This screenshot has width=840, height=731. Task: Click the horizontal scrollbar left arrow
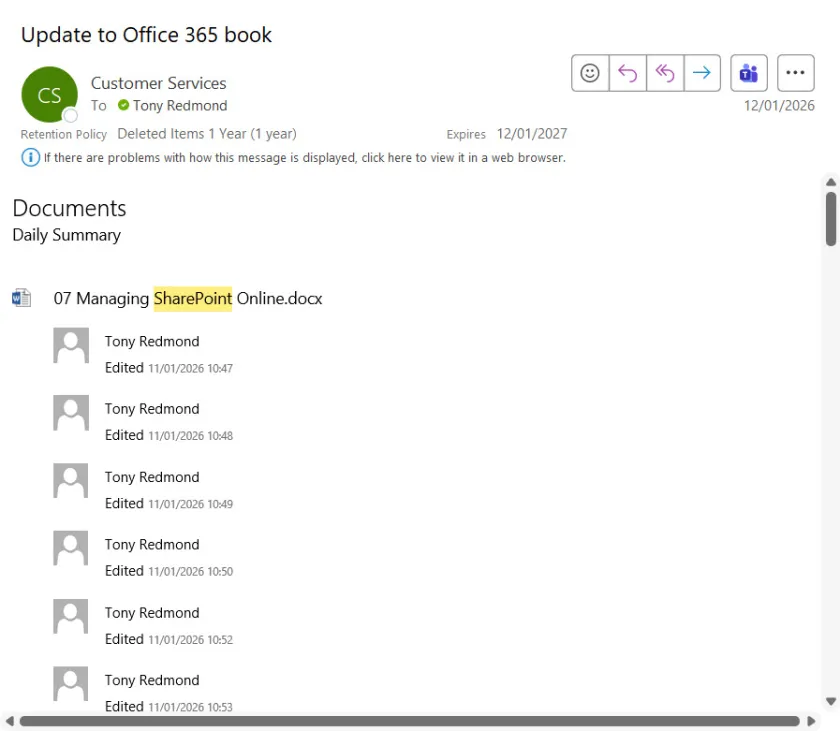click(x=10, y=721)
